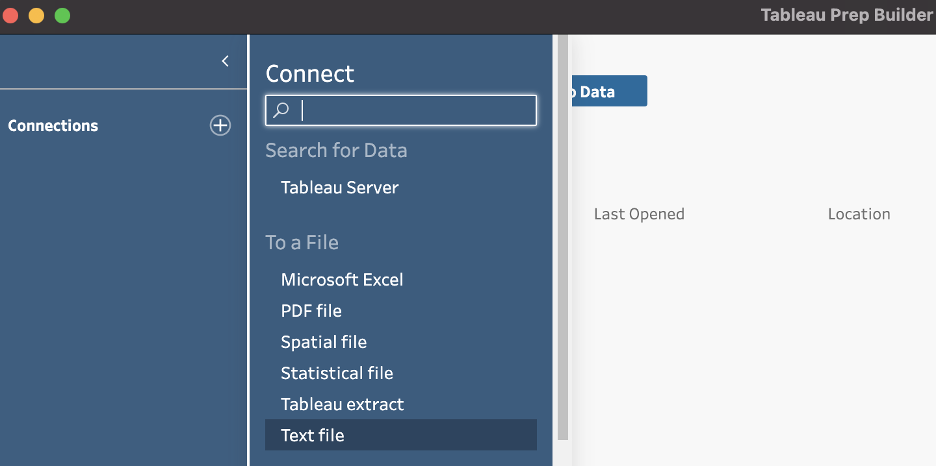Choose Microsoft Excel as the file connection
The width and height of the screenshot is (936, 466).
coord(342,280)
